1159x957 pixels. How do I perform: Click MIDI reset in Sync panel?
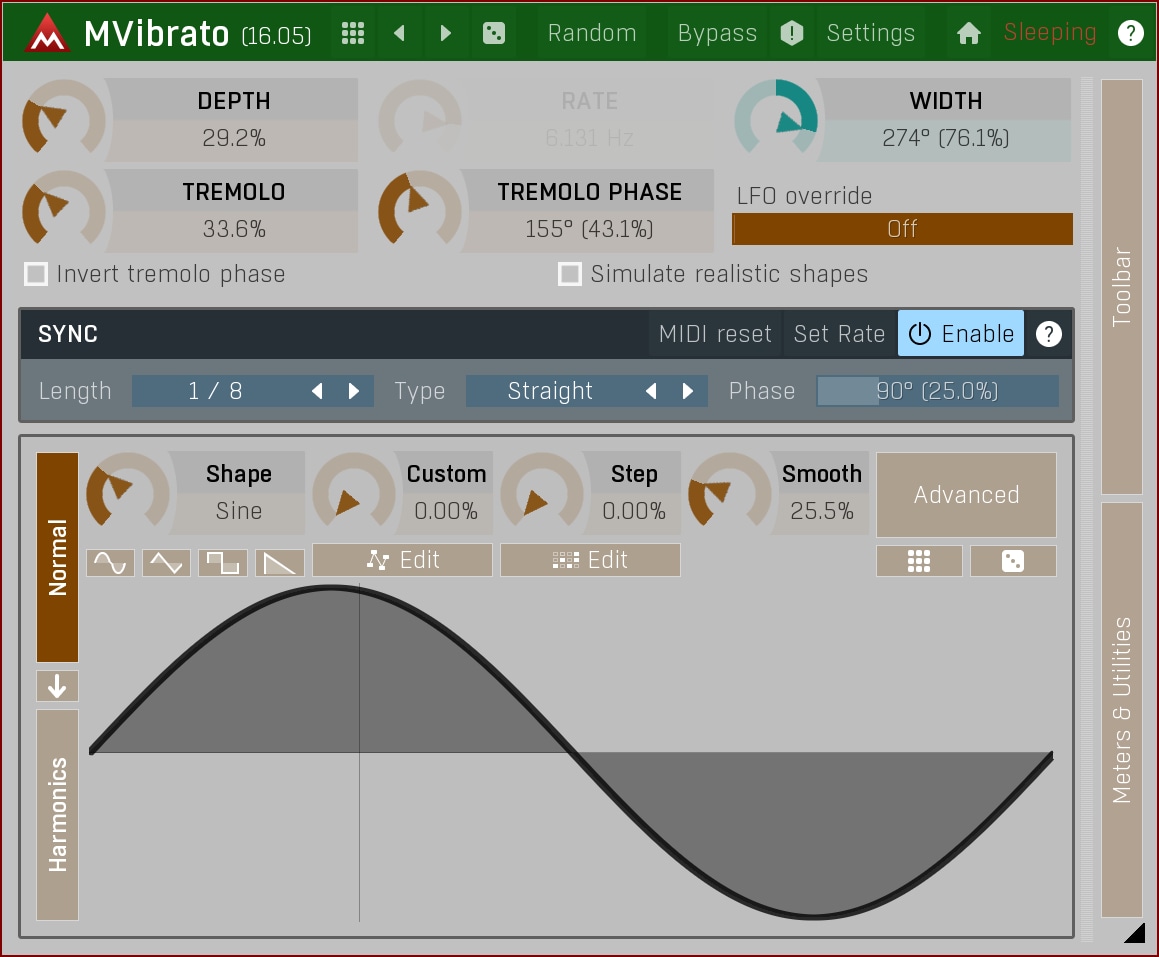[716, 334]
